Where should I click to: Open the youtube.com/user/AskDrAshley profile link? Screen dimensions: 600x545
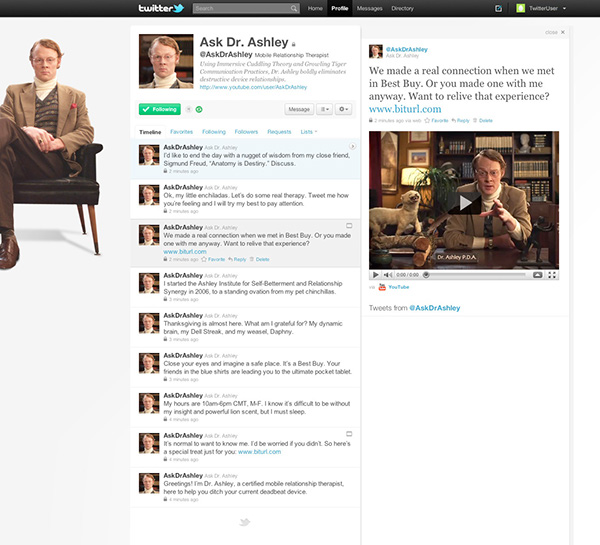(253, 87)
